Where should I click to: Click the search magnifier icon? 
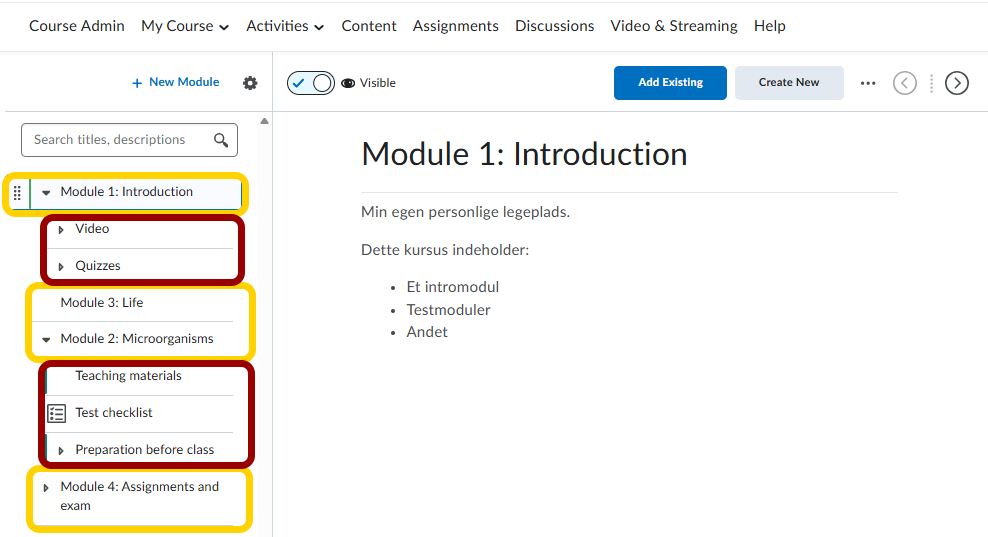pos(221,140)
